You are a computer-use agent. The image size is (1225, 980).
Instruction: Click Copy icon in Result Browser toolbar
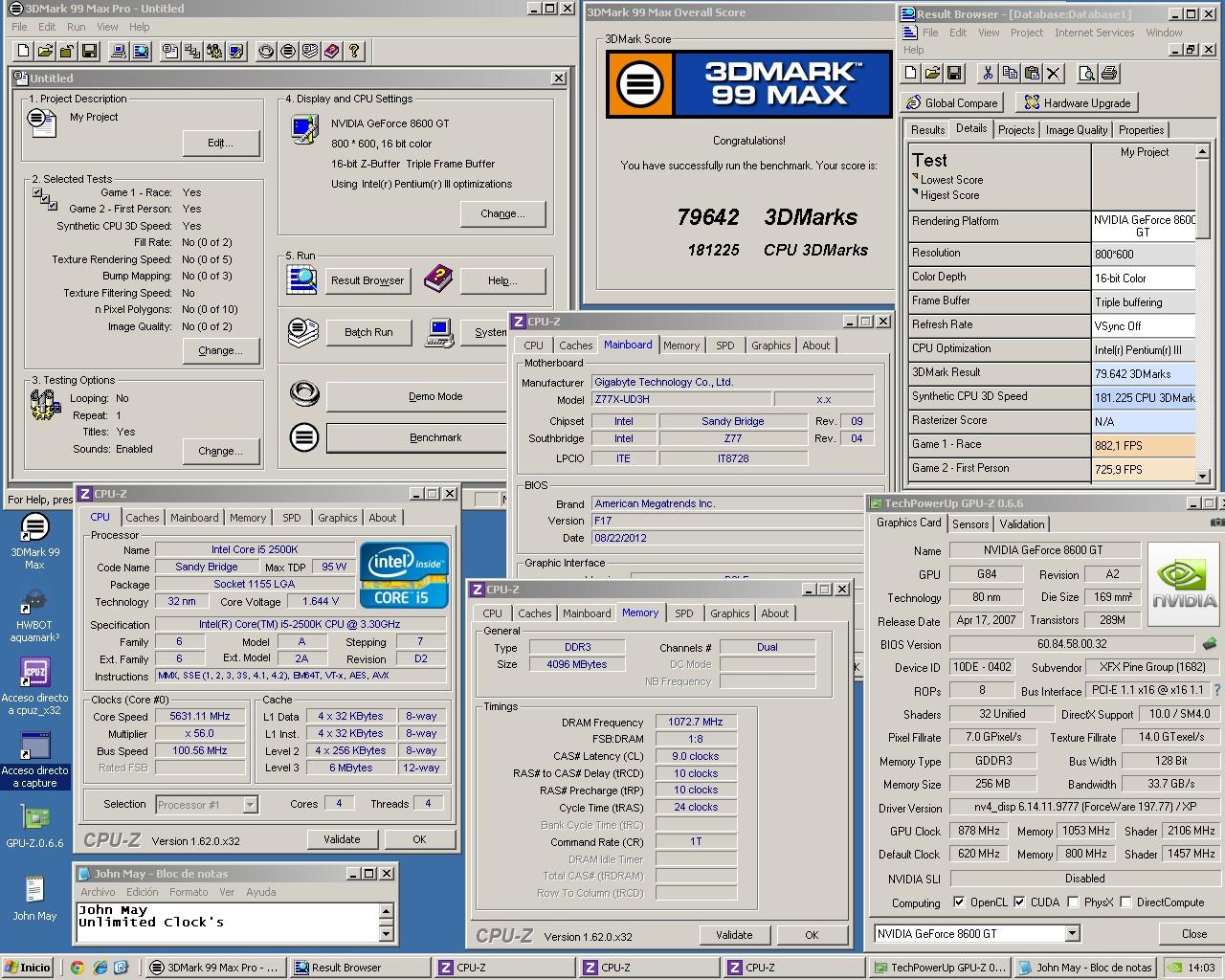(x=1010, y=73)
